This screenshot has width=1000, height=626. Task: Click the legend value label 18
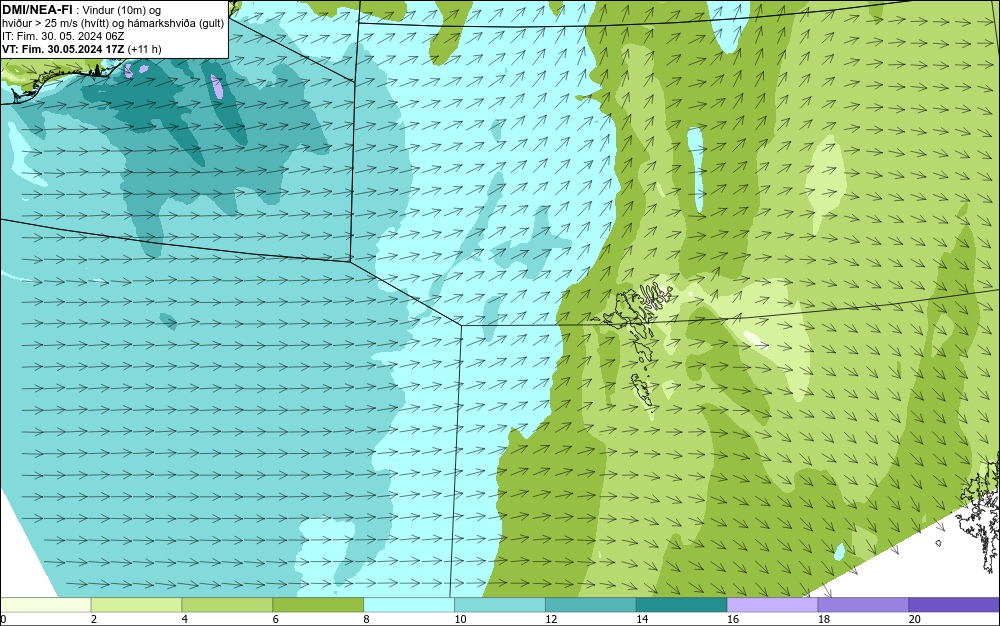[x=823, y=619]
